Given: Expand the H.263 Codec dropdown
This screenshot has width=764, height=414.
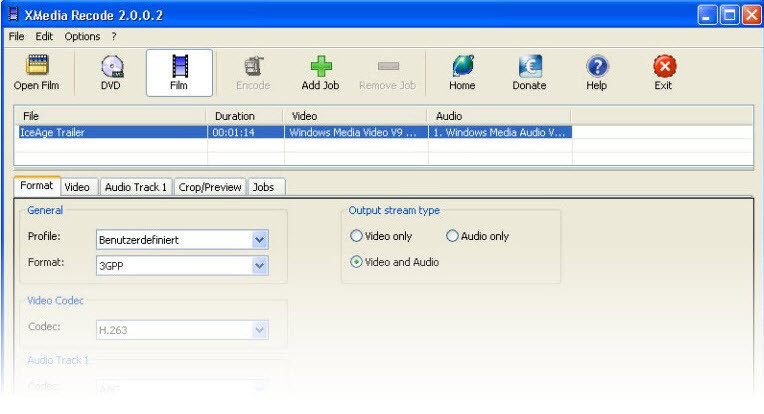Looking at the screenshot, I should click(x=260, y=328).
